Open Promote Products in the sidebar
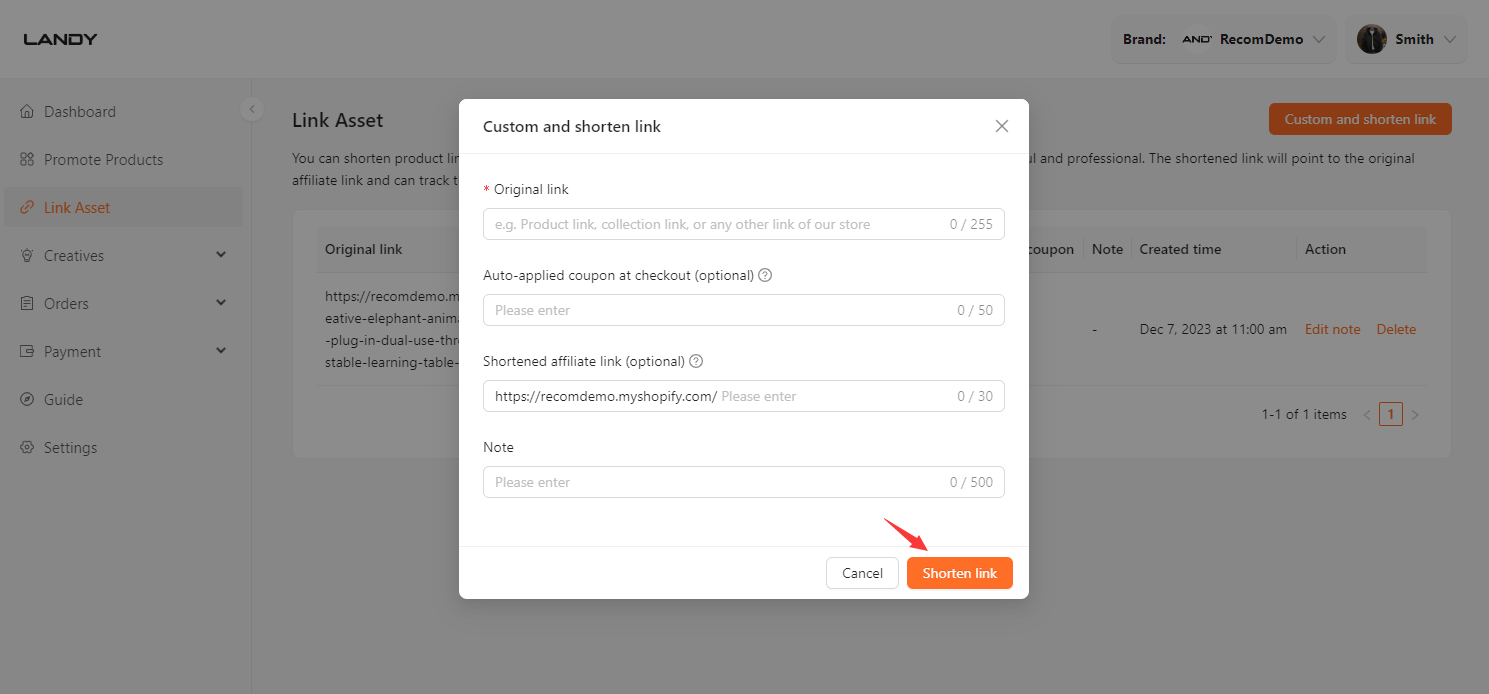 coord(103,159)
